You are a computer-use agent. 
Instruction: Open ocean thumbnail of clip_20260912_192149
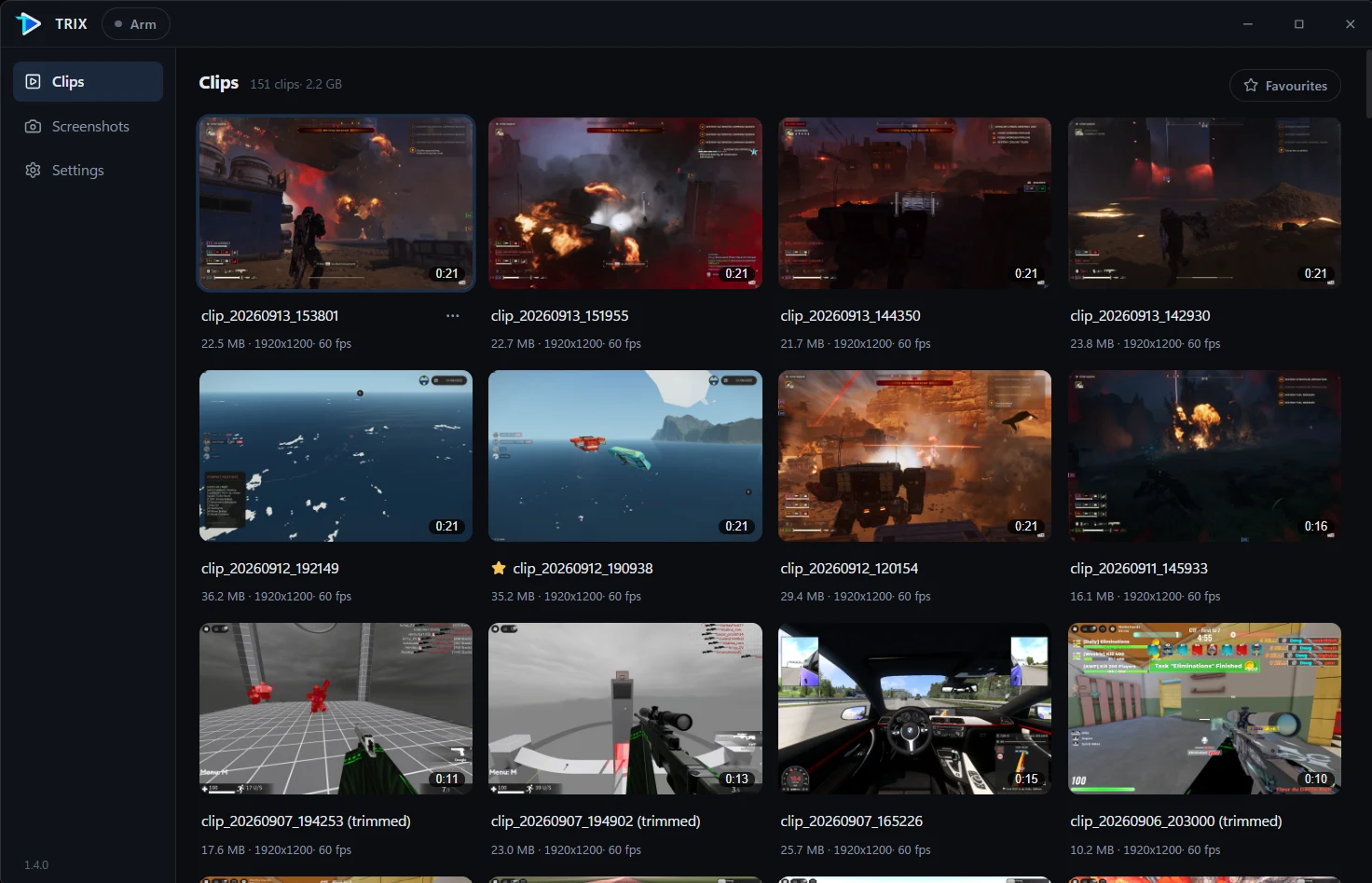click(x=336, y=456)
